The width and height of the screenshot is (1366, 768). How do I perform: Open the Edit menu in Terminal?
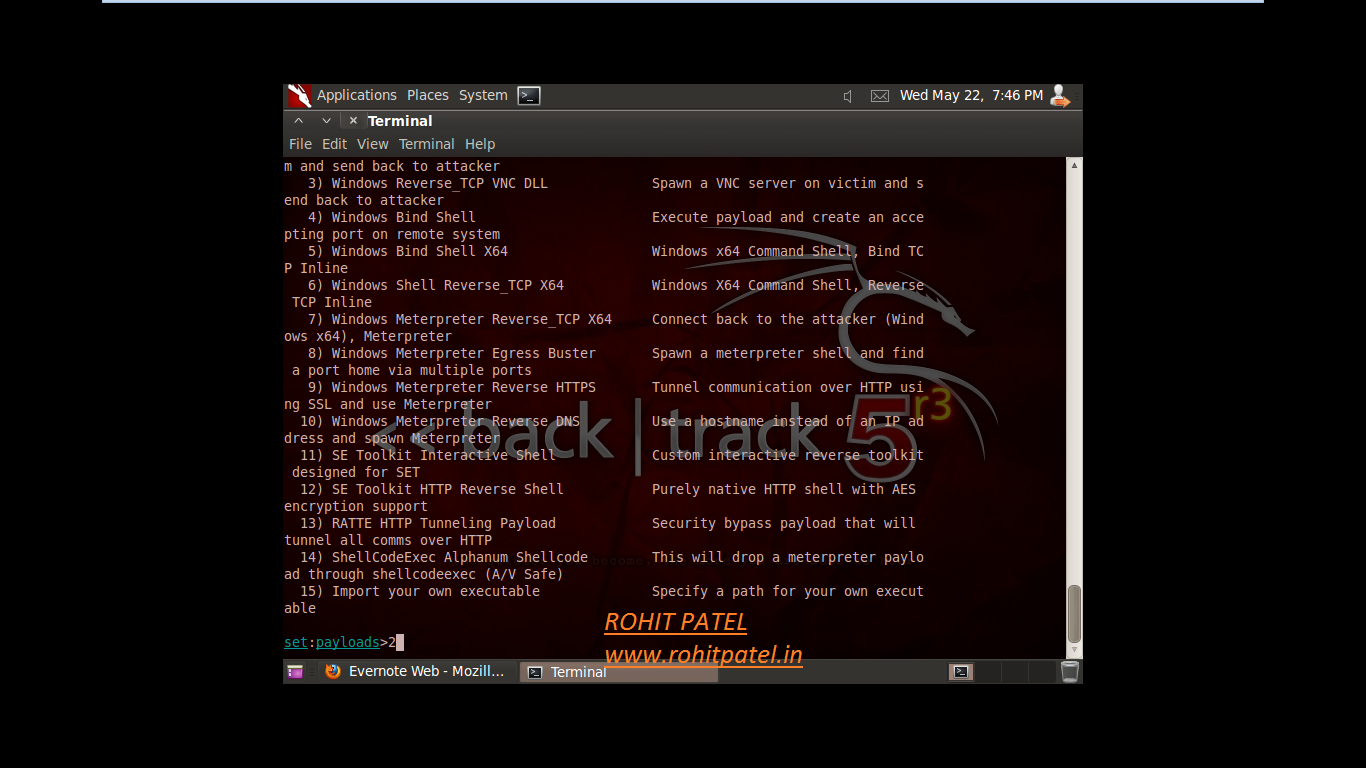pos(334,144)
